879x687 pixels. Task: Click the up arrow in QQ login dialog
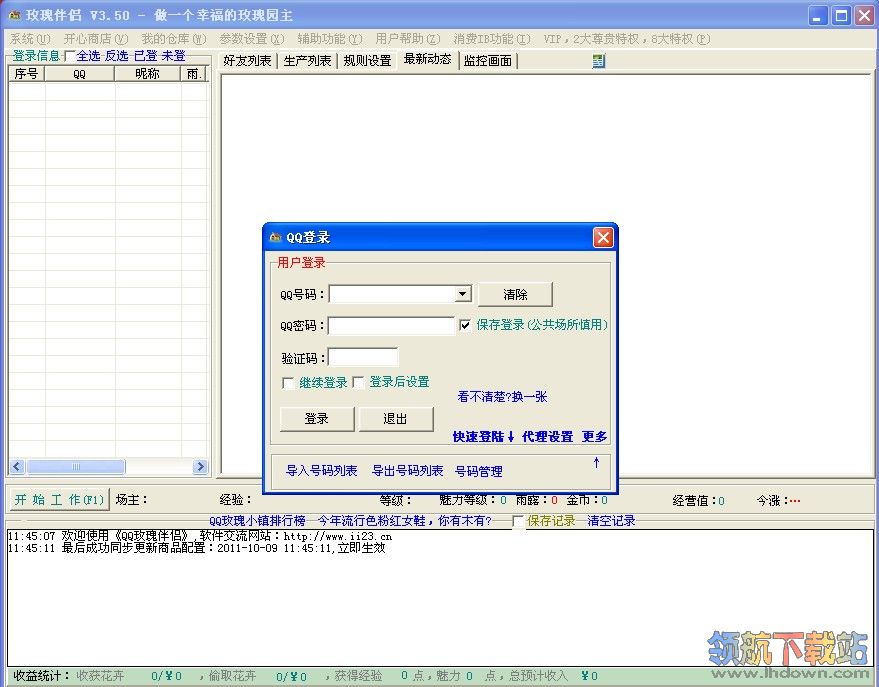coord(596,463)
